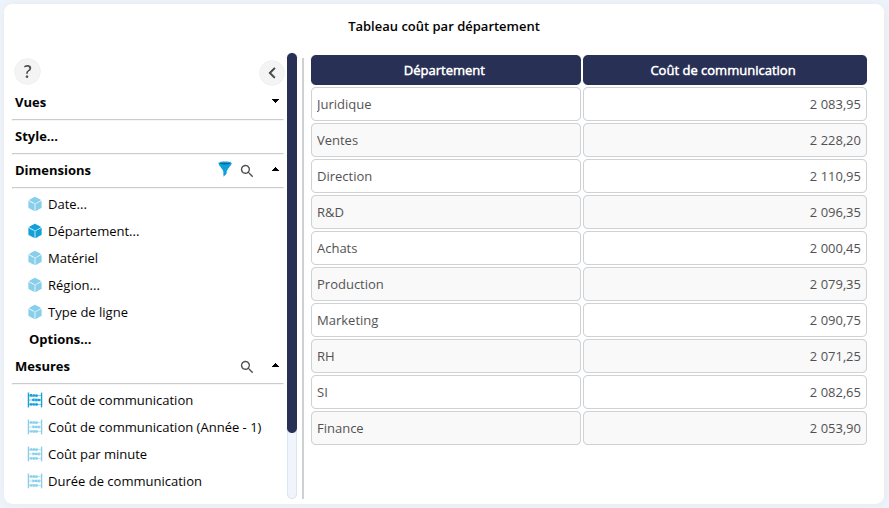Toggle the Département dimension

pos(93,231)
